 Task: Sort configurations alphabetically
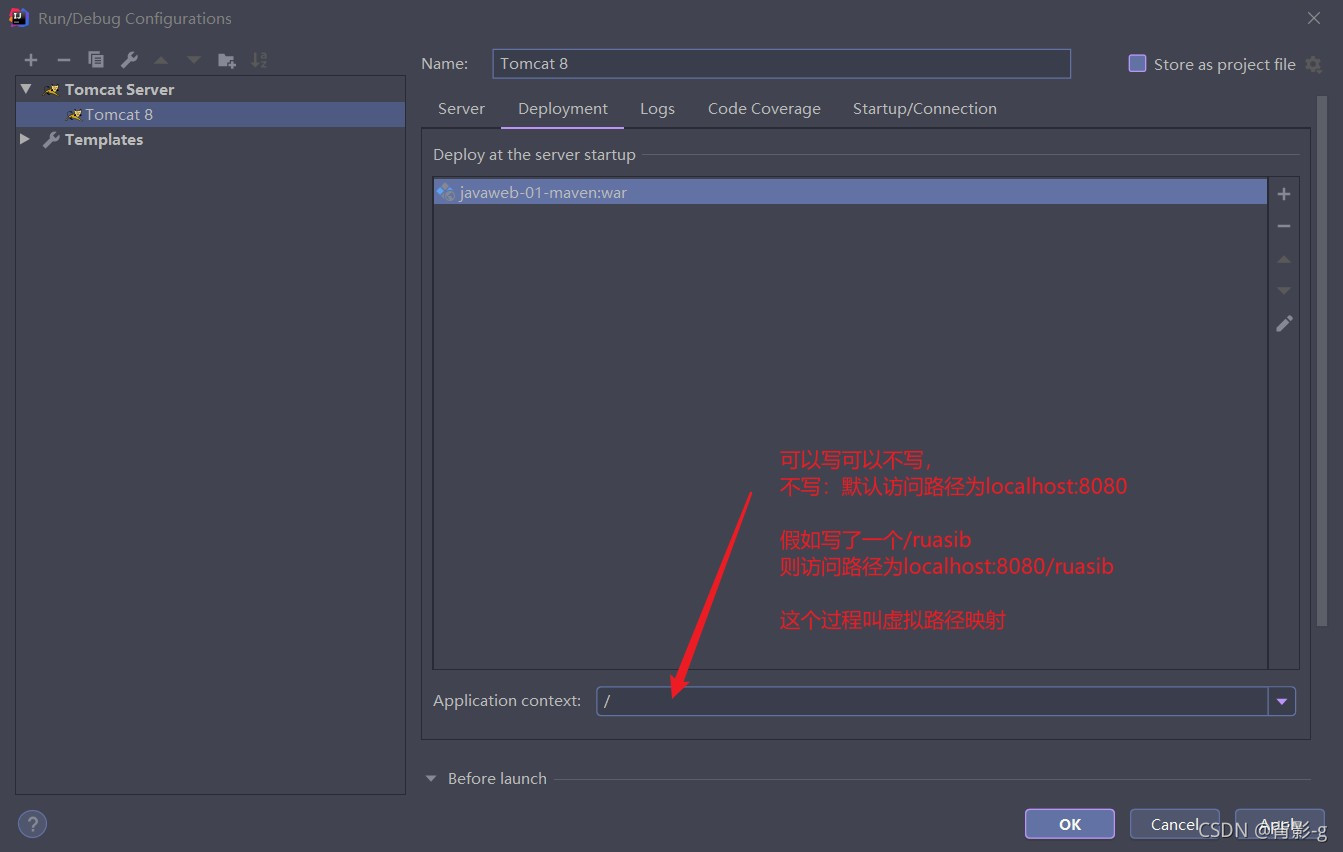click(259, 60)
